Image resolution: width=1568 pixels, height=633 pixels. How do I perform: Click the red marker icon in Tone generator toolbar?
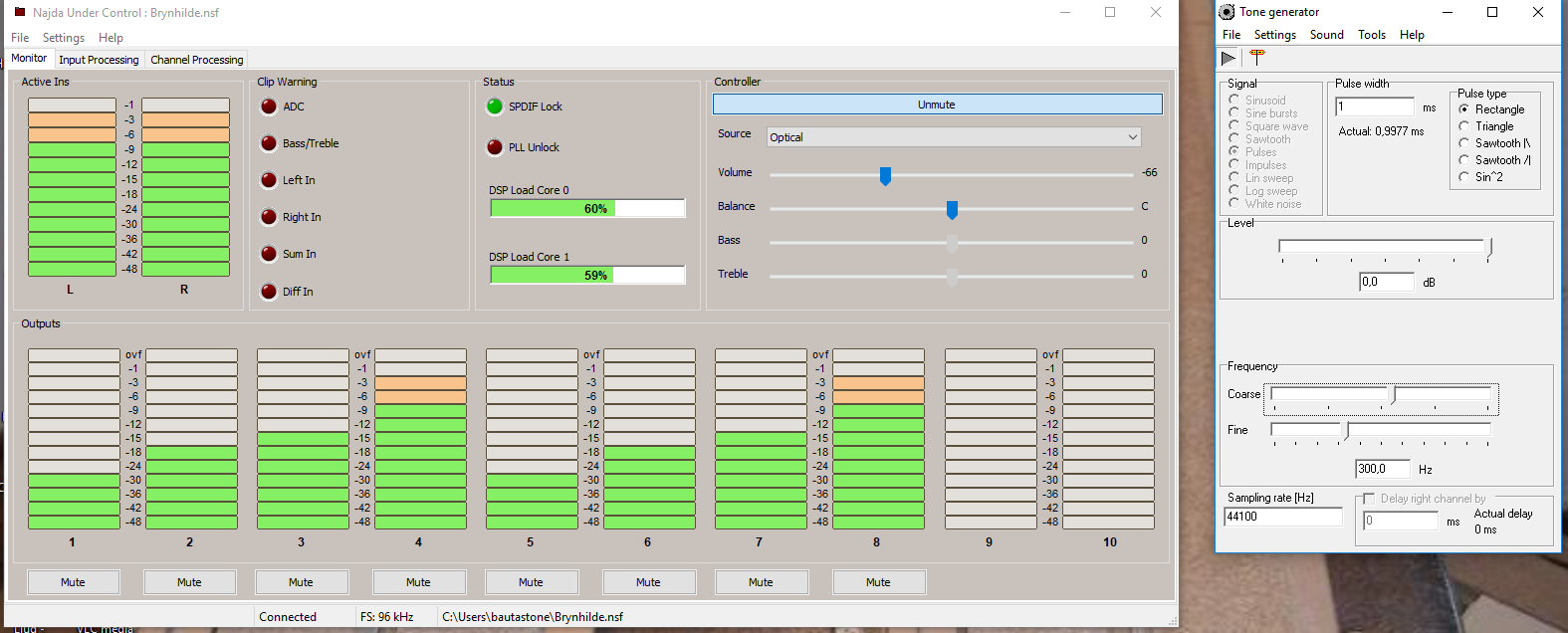(x=1257, y=57)
